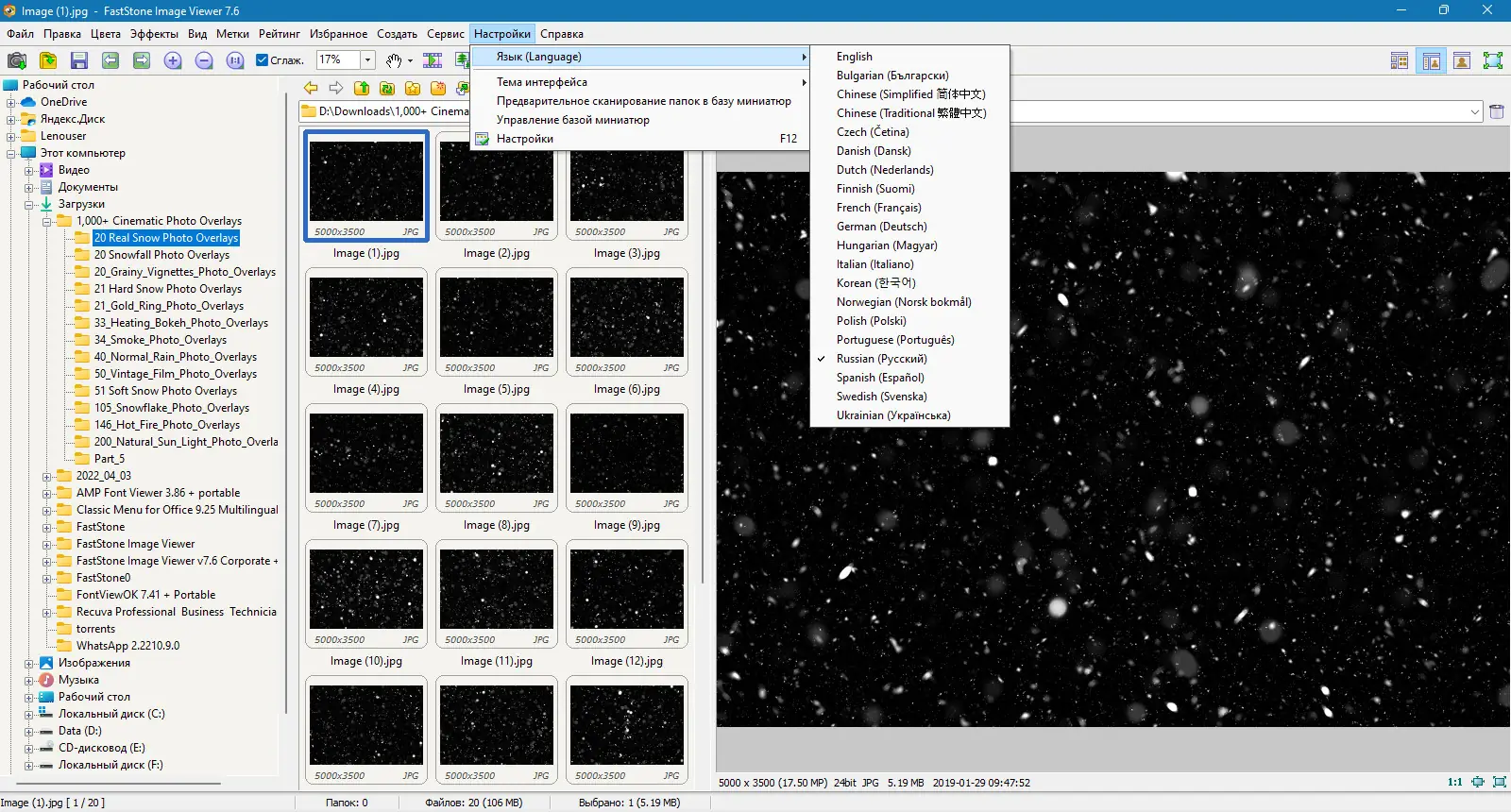Click the trash bin icon beside path field
This screenshot has width=1511, height=812.
[1497, 111]
